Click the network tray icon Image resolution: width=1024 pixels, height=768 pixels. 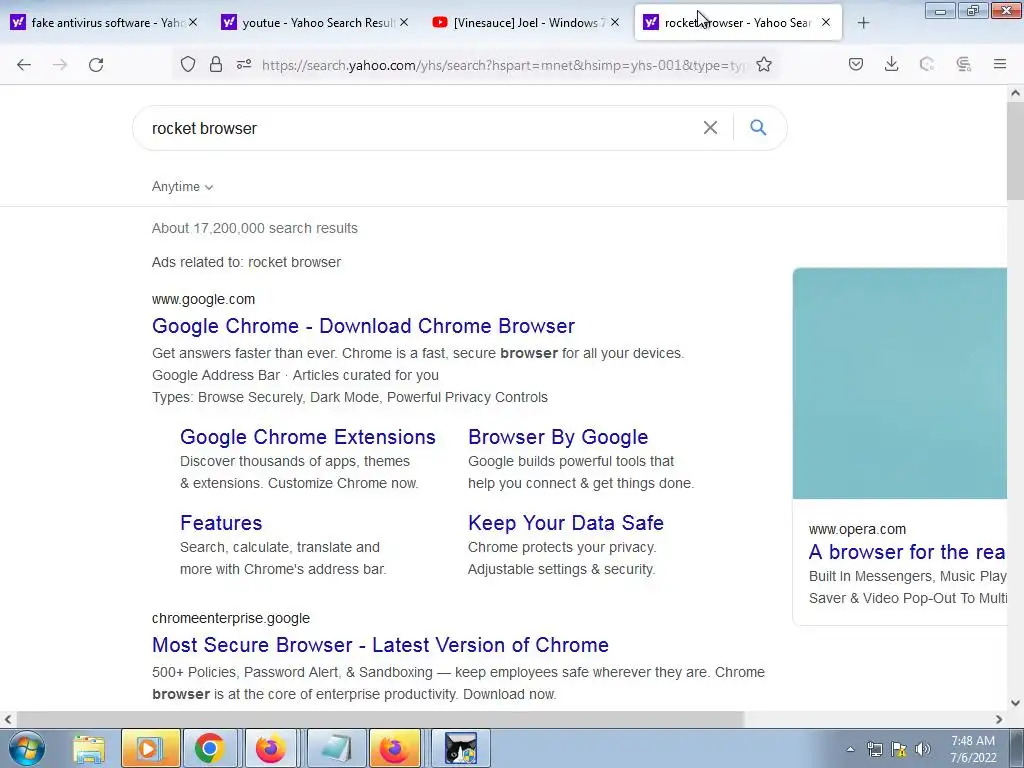(x=874, y=749)
